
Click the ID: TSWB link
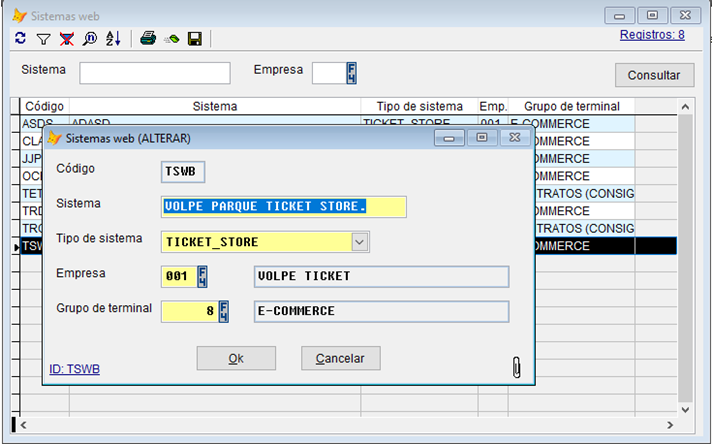(74, 369)
